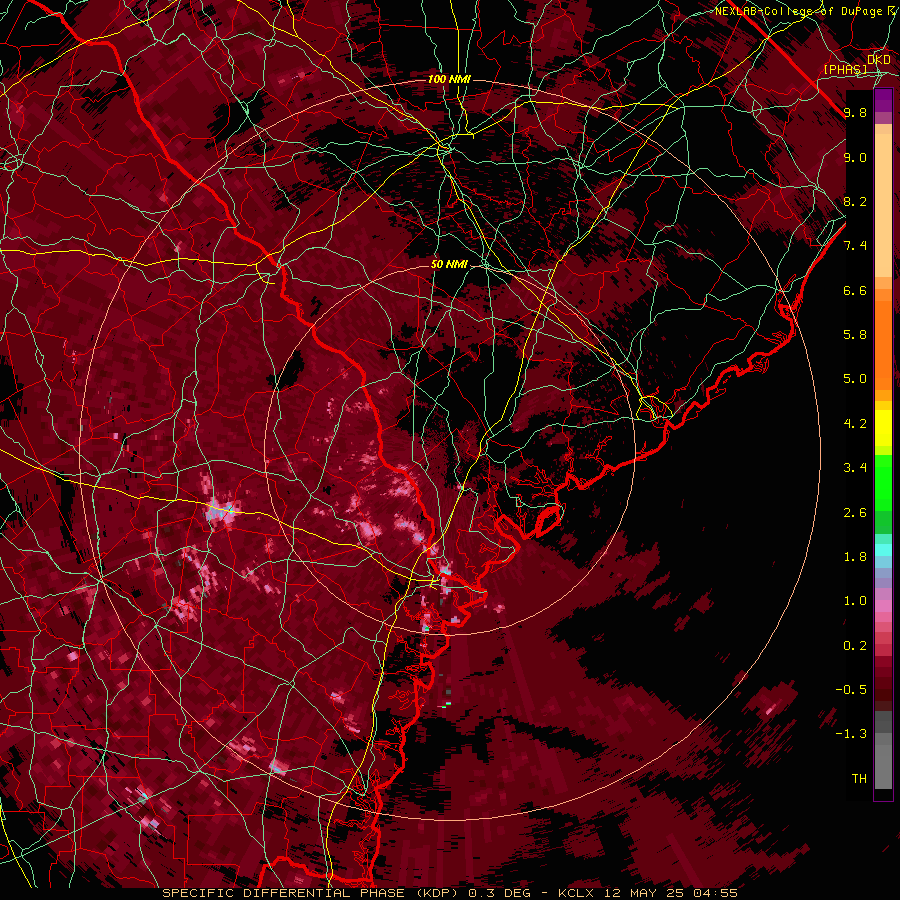
Task: Click the purple top segment of color bar
Action: point(883,100)
